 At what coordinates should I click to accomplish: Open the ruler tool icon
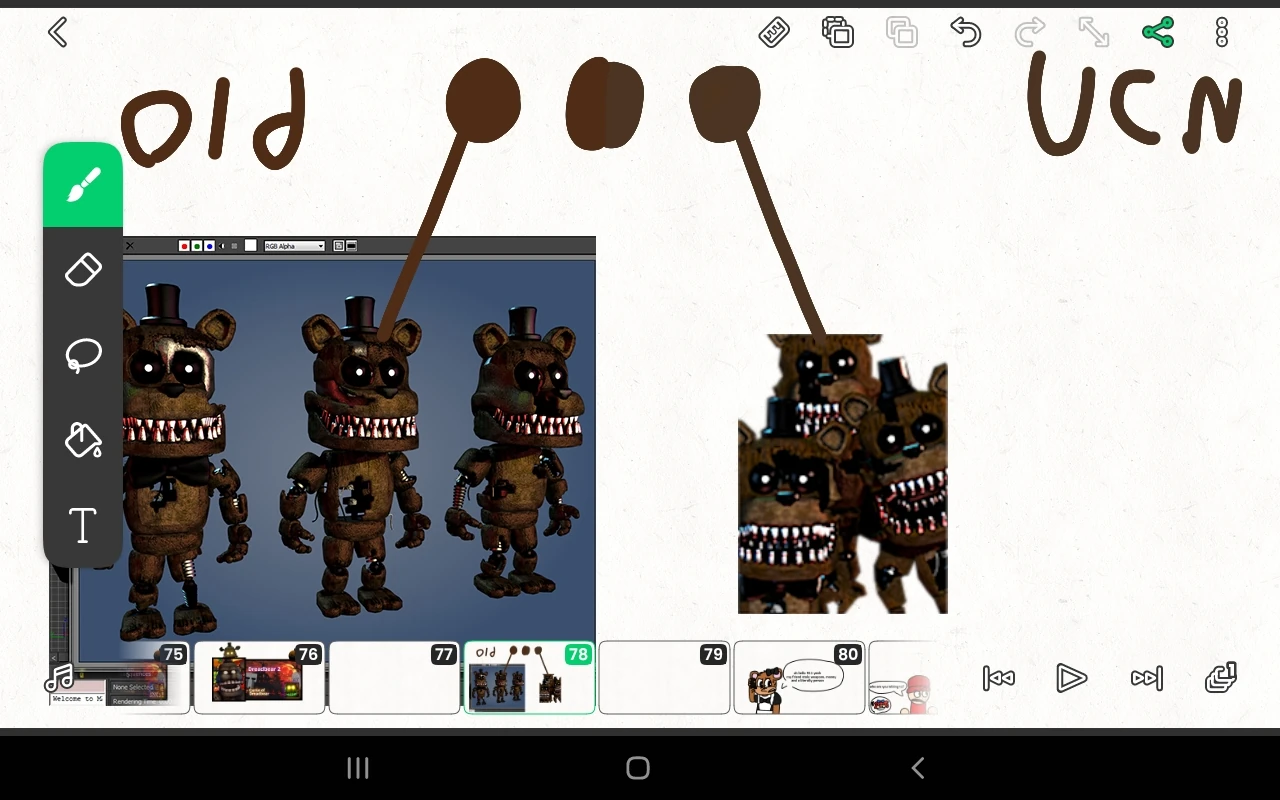[x=774, y=33]
